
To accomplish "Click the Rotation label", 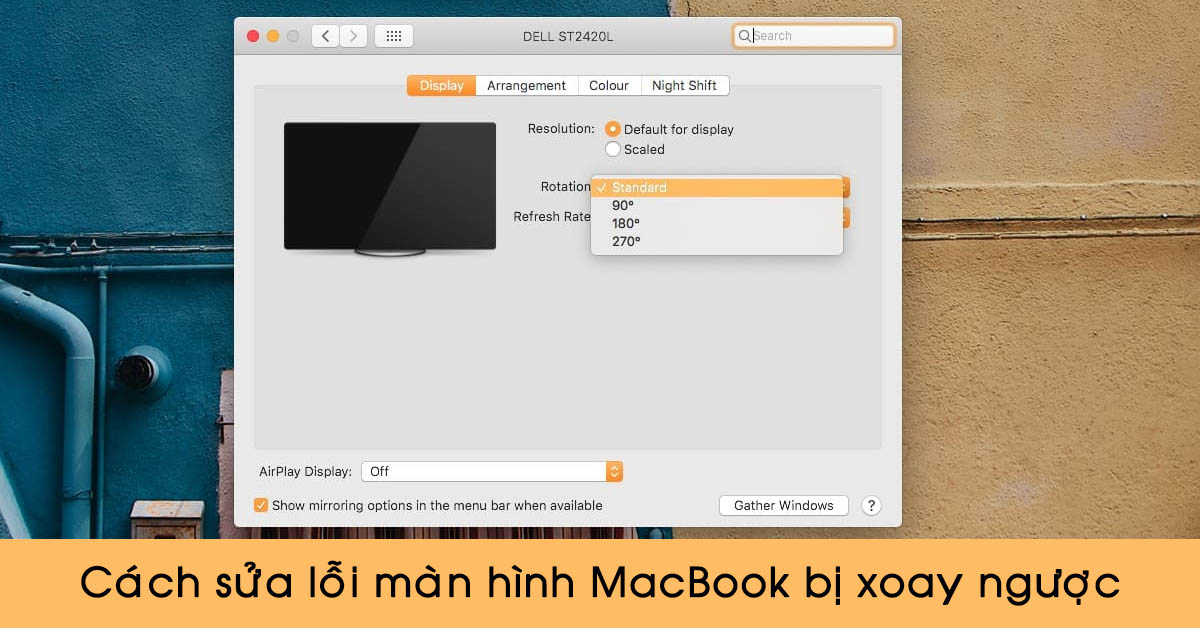I will (565, 187).
